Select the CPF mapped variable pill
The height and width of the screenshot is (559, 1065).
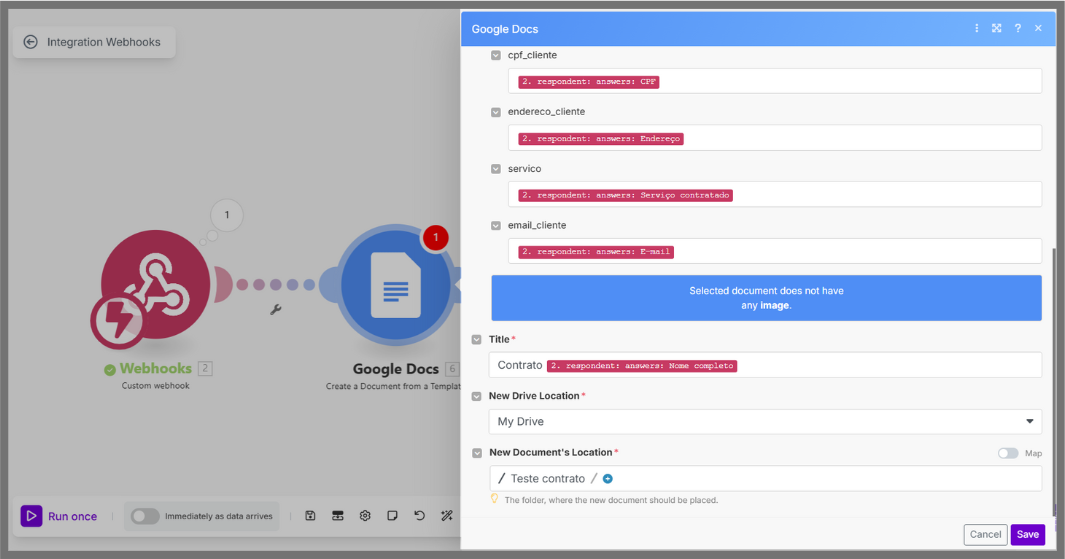589,82
